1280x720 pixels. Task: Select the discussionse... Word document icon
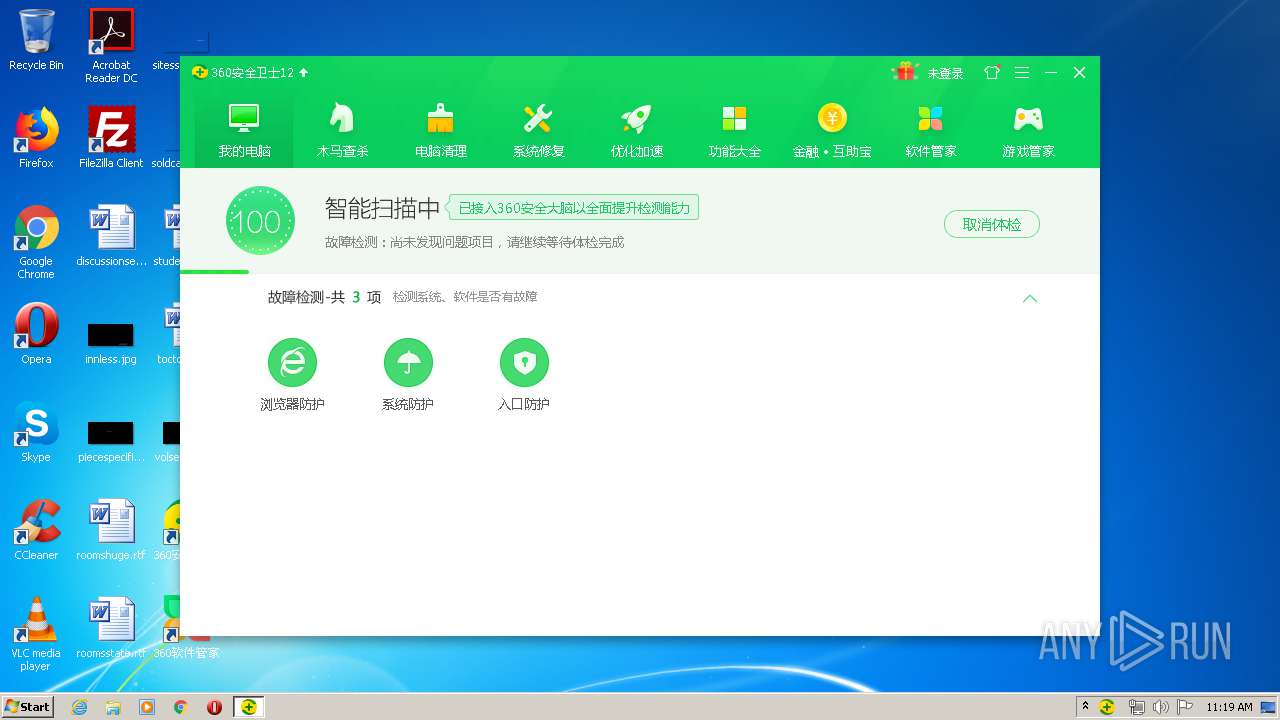click(x=111, y=235)
